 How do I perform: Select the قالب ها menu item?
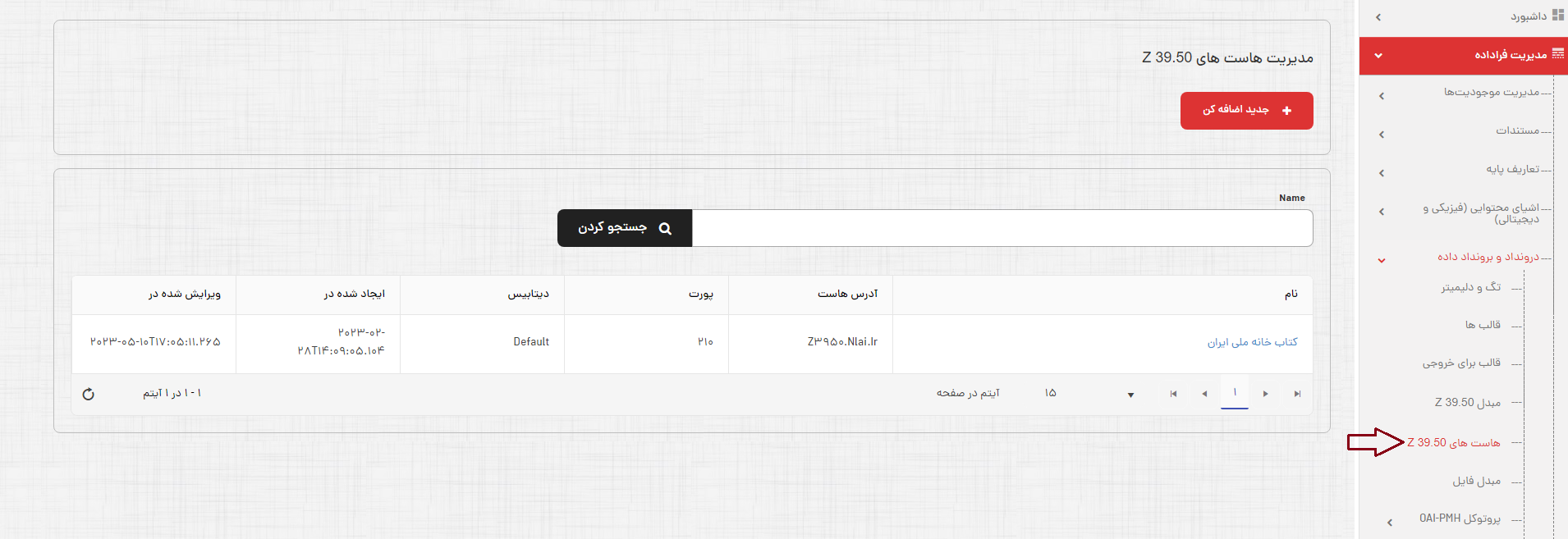pos(1483,325)
